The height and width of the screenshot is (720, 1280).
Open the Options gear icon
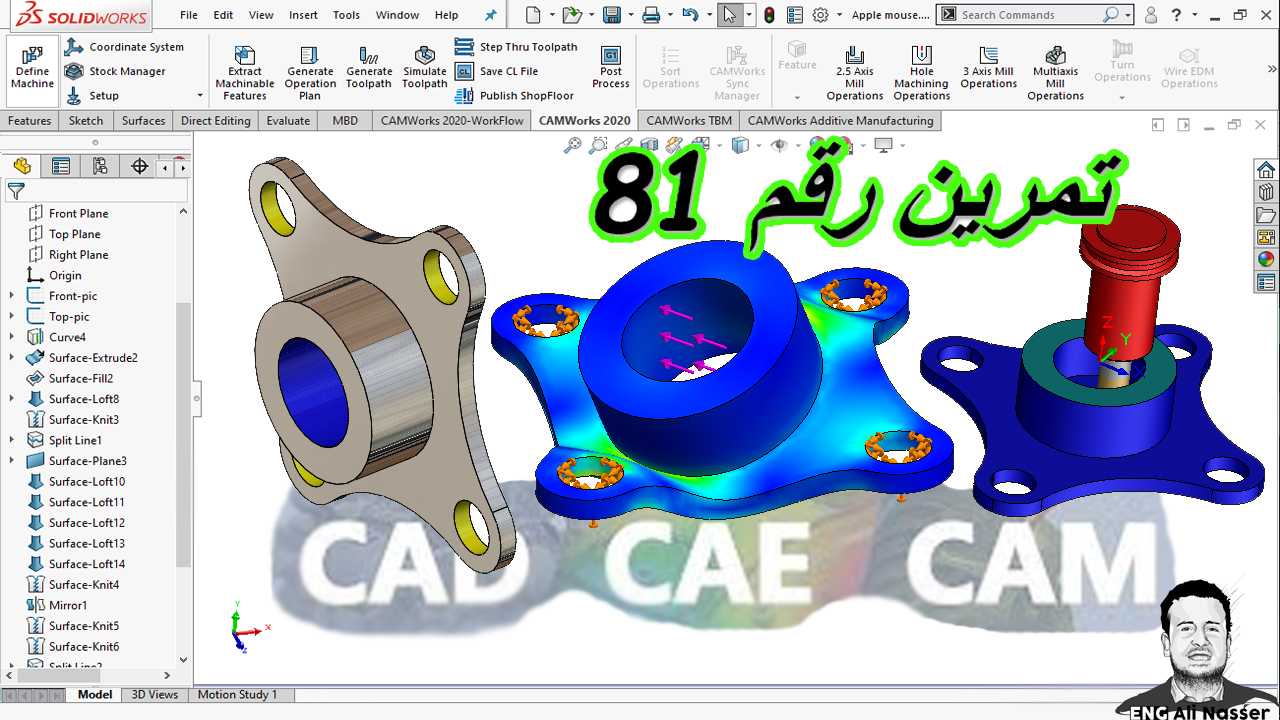pyautogui.click(x=821, y=15)
